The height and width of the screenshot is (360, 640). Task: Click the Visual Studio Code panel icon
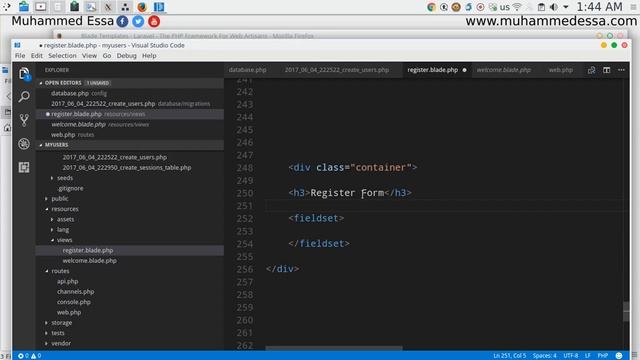[159, 7]
